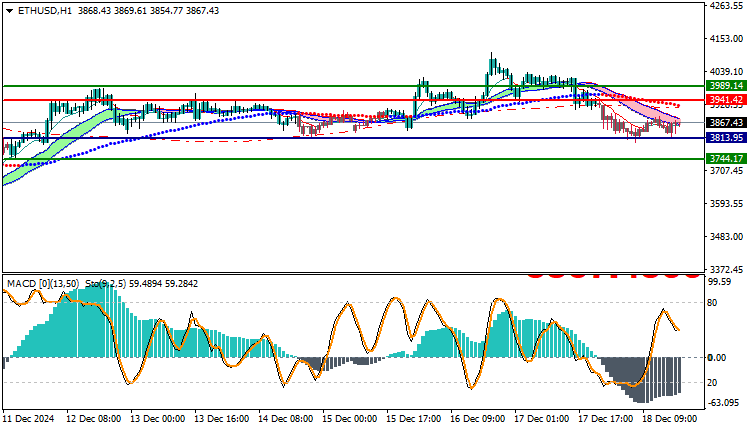Click the 13 Dec 00:00 time label
This screenshot has height=430, width=750.
[157, 419]
